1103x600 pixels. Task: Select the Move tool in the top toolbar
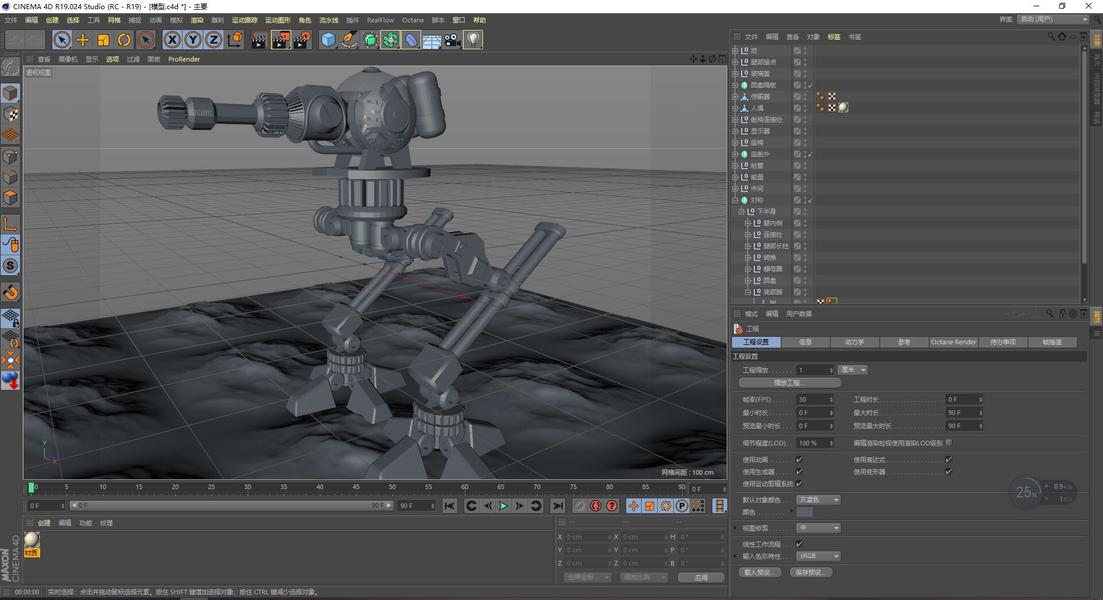click(x=83, y=40)
